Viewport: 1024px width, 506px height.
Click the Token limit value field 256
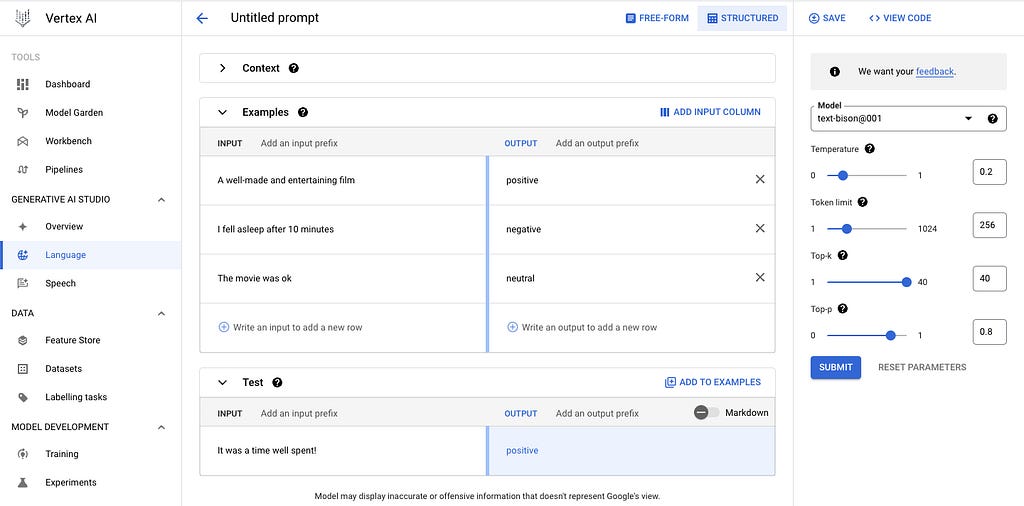point(989,225)
